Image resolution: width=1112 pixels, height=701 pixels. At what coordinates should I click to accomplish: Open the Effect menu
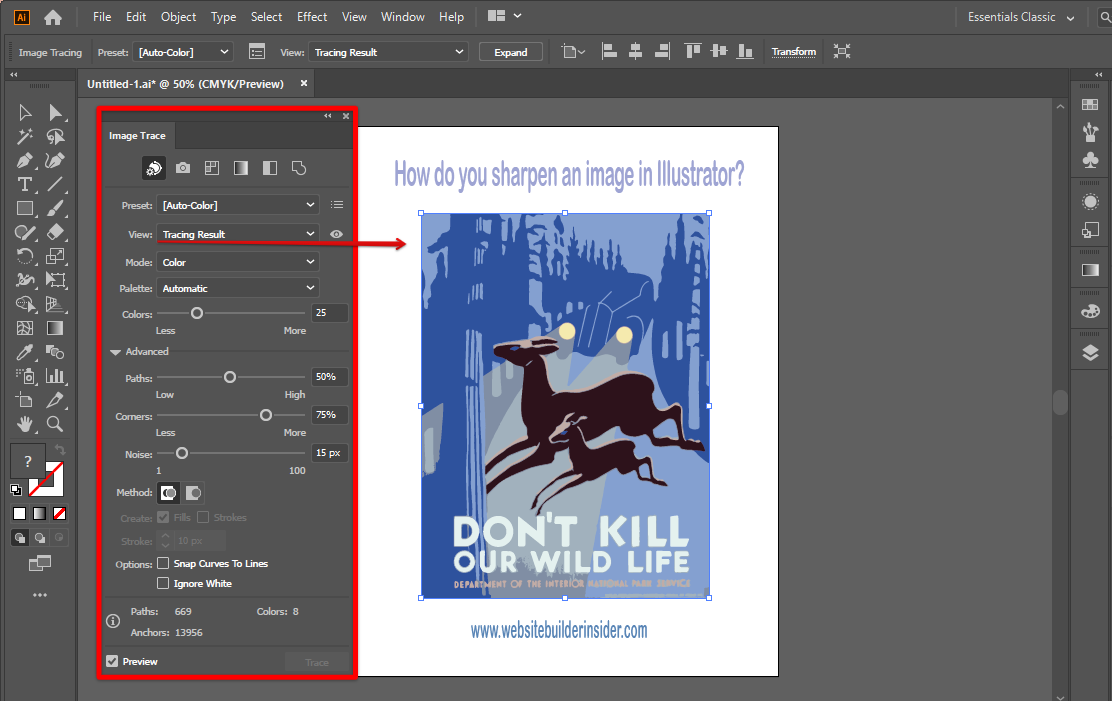pos(312,17)
